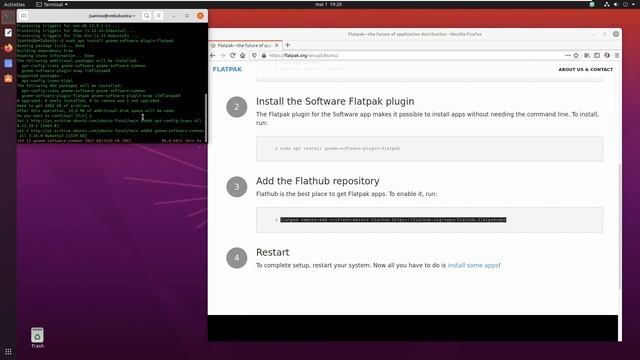Open terminal hamburger menu
Screen dimensions: 640x360
click(159, 16)
